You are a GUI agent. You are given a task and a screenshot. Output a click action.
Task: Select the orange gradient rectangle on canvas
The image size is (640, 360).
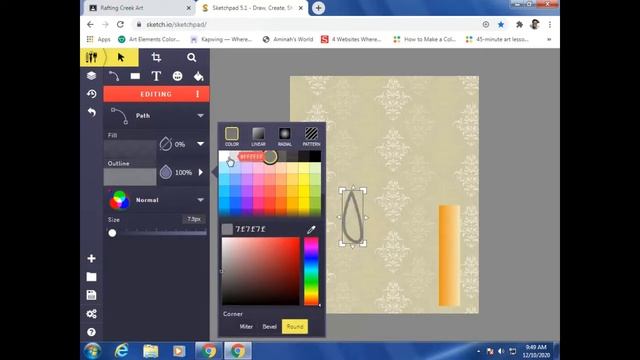(x=449, y=256)
